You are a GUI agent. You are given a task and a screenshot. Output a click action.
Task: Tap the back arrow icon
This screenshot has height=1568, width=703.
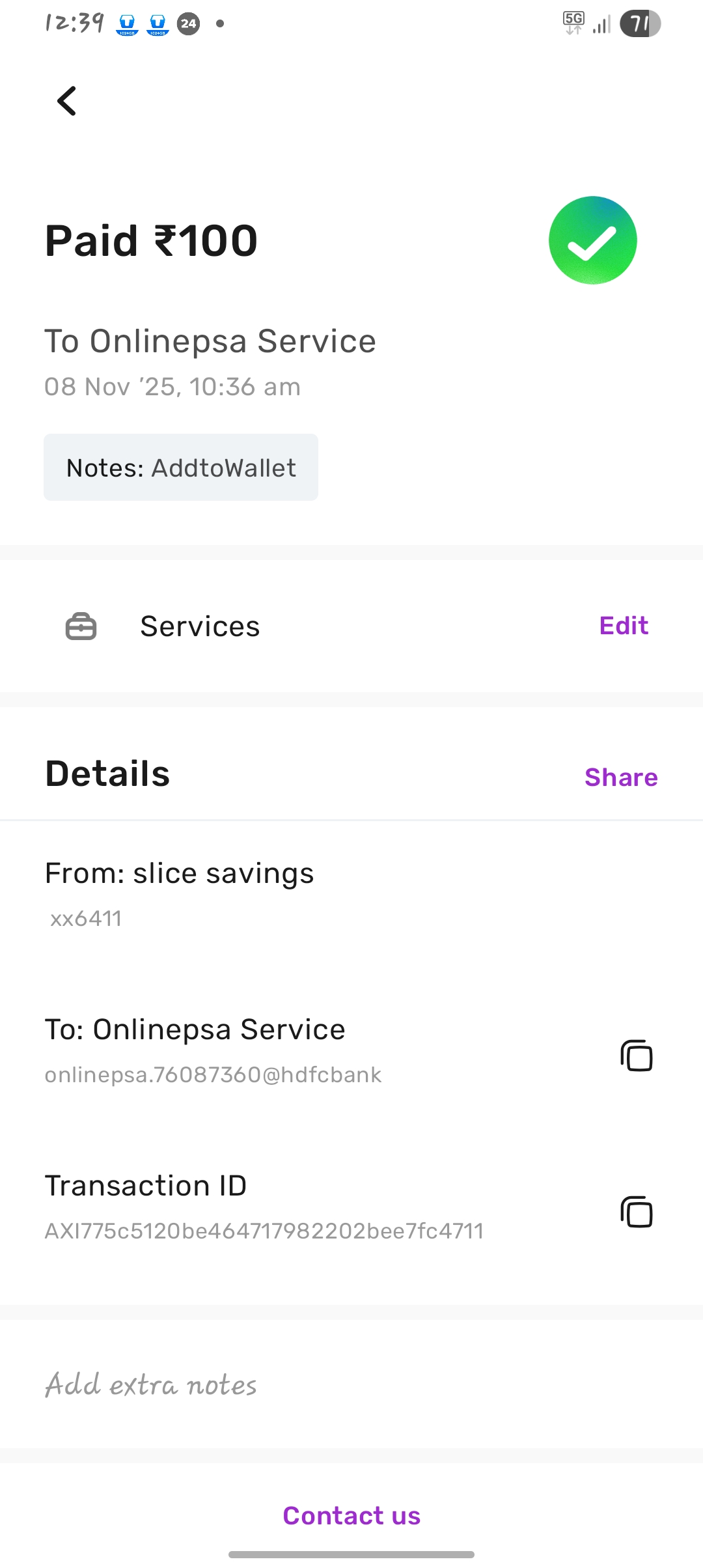pyautogui.click(x=67, y=101)
